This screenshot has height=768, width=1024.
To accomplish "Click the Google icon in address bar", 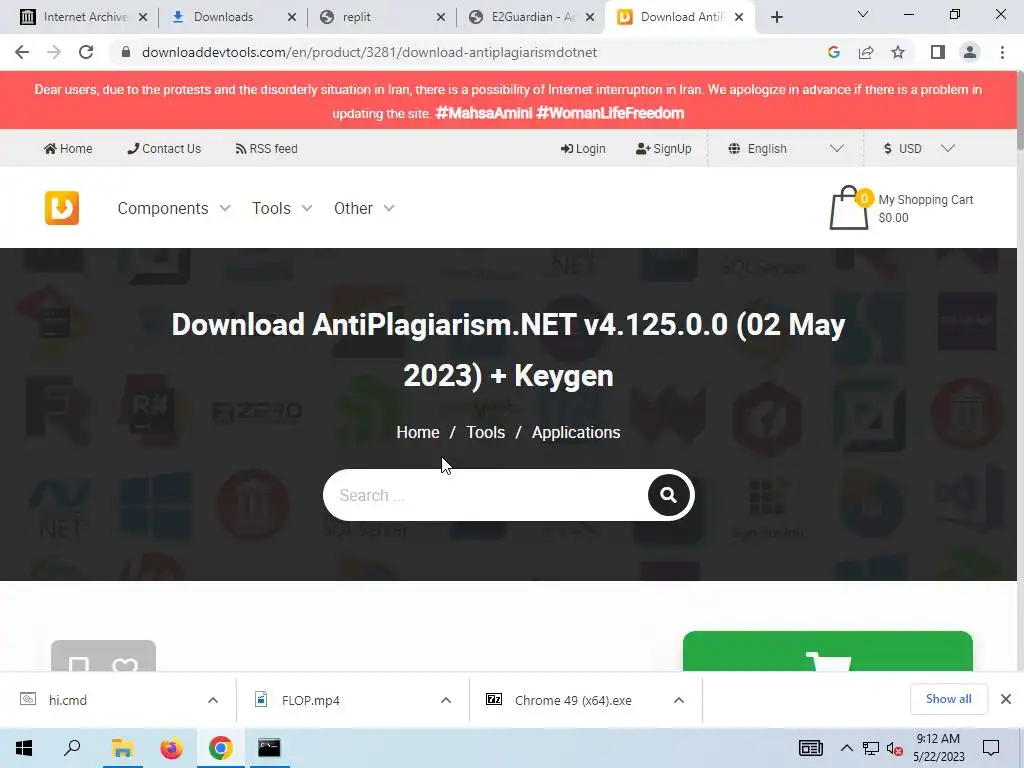I will pyautogui.click(x=833, y=52).
